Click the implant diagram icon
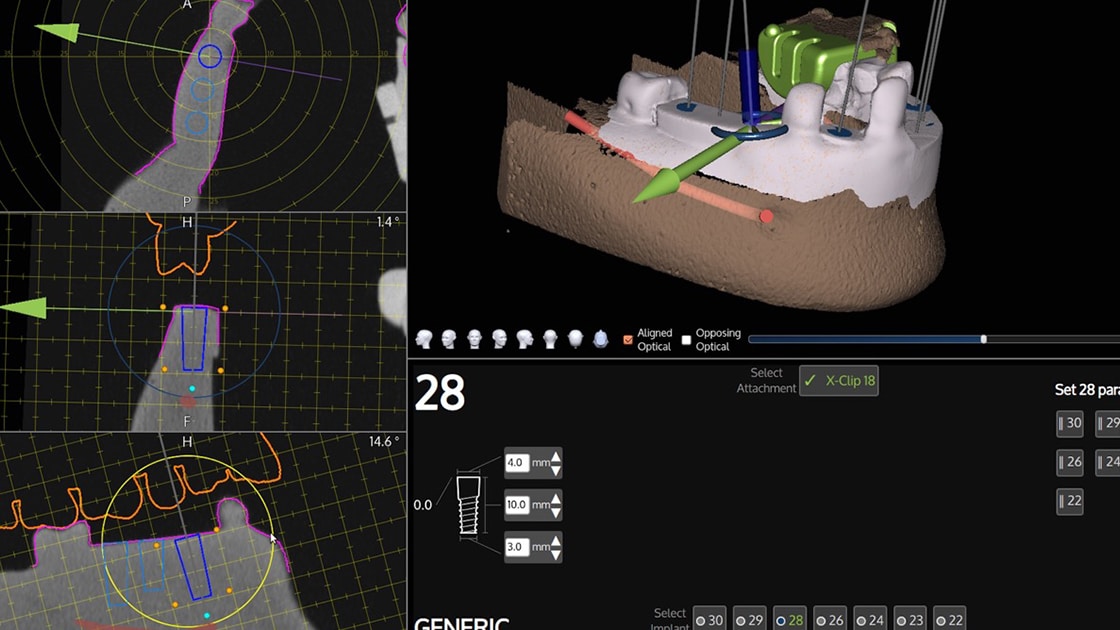Screen dimensions: 1120x630 tap(468, 506)
